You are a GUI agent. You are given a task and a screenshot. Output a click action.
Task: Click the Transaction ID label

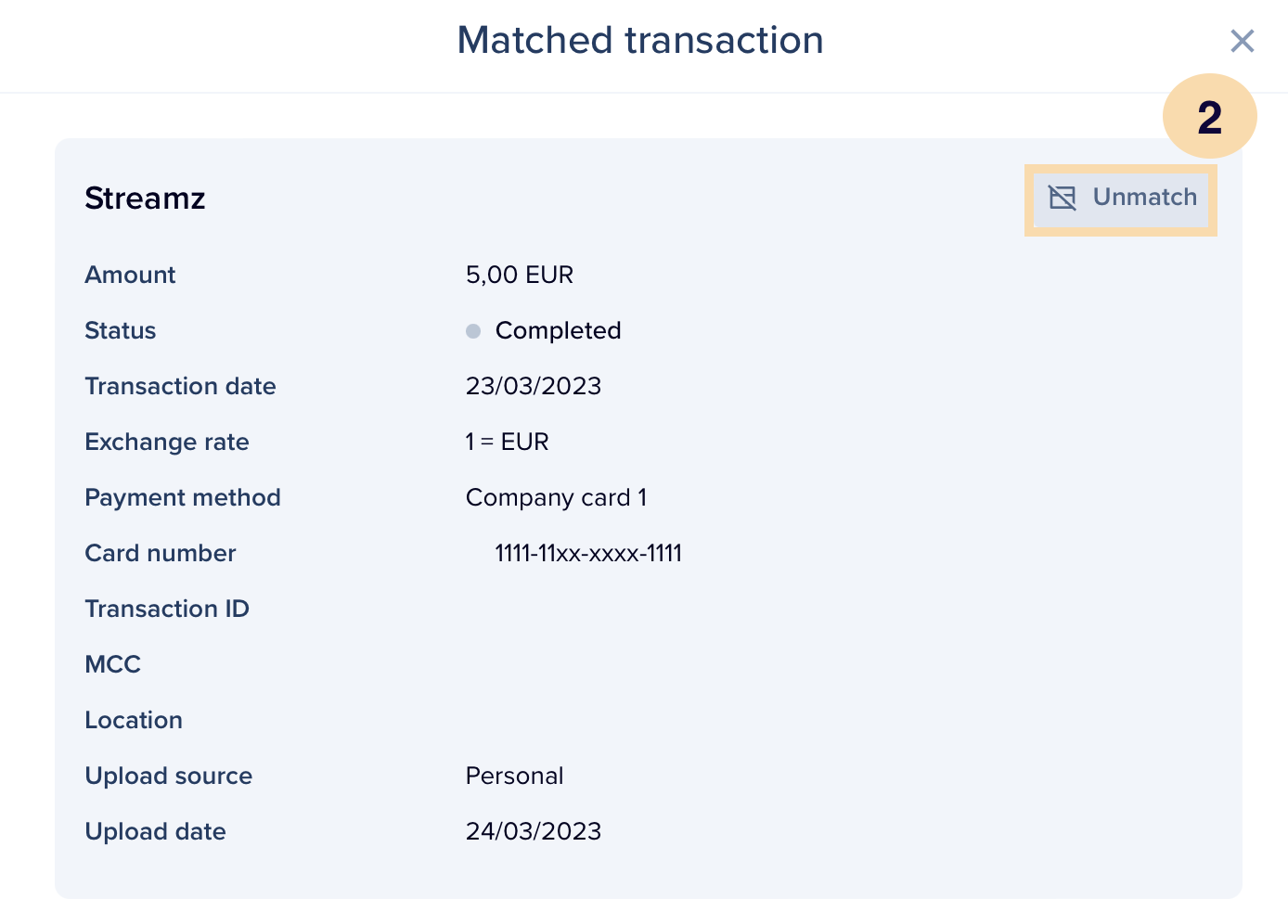click(167, 609)
